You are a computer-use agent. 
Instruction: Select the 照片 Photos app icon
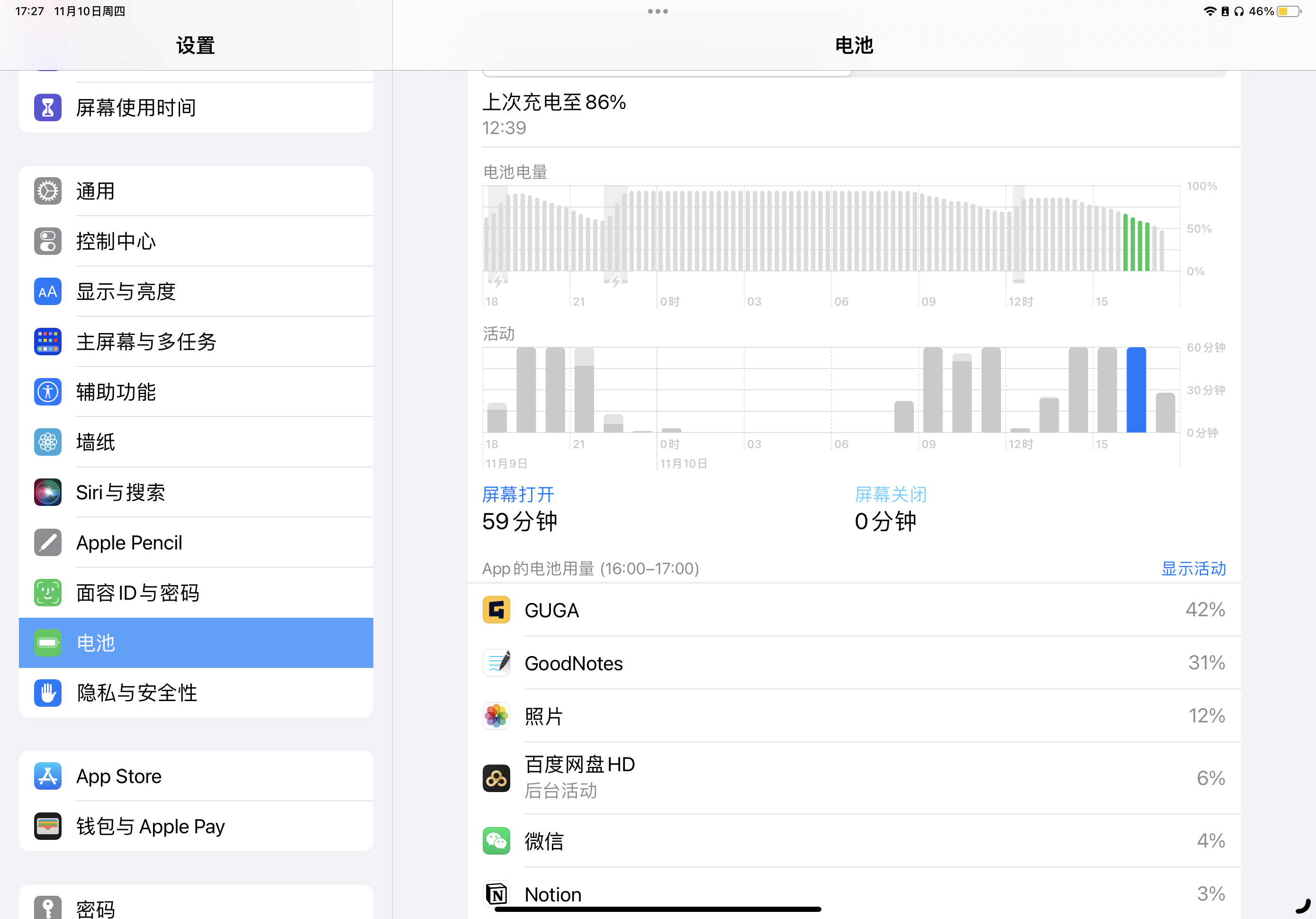[x=496, y=716]
